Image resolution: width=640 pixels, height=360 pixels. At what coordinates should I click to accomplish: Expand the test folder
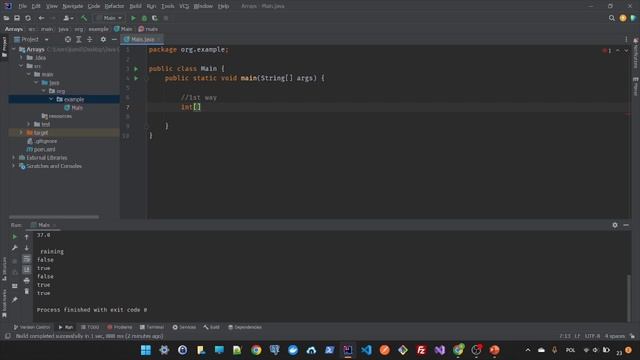[29, 124]
